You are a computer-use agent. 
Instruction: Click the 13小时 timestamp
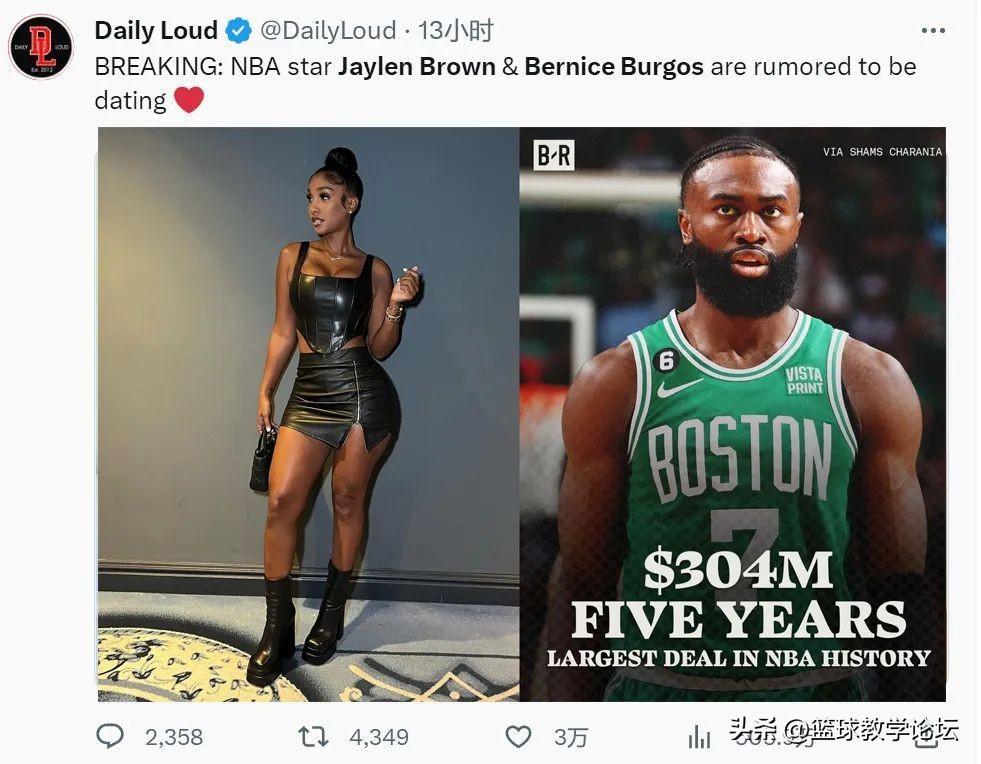(455, 30)
